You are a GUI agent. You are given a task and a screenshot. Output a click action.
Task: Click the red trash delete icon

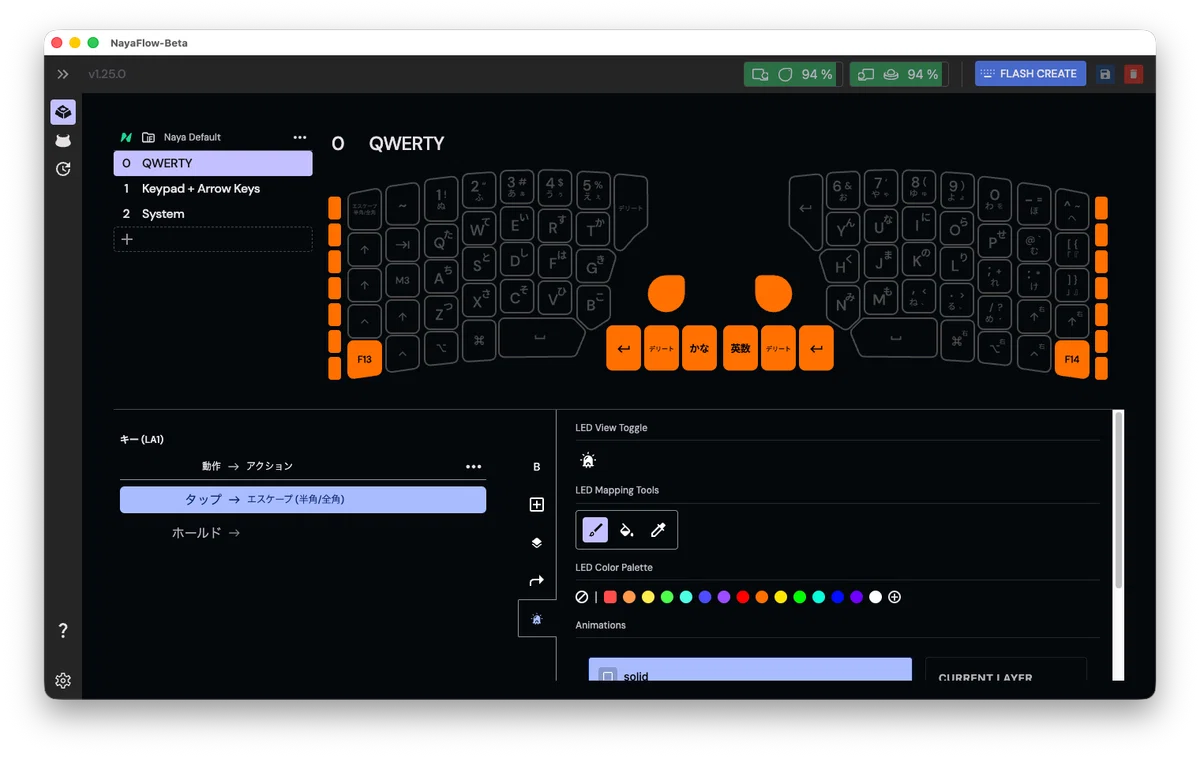(1133, 74)
